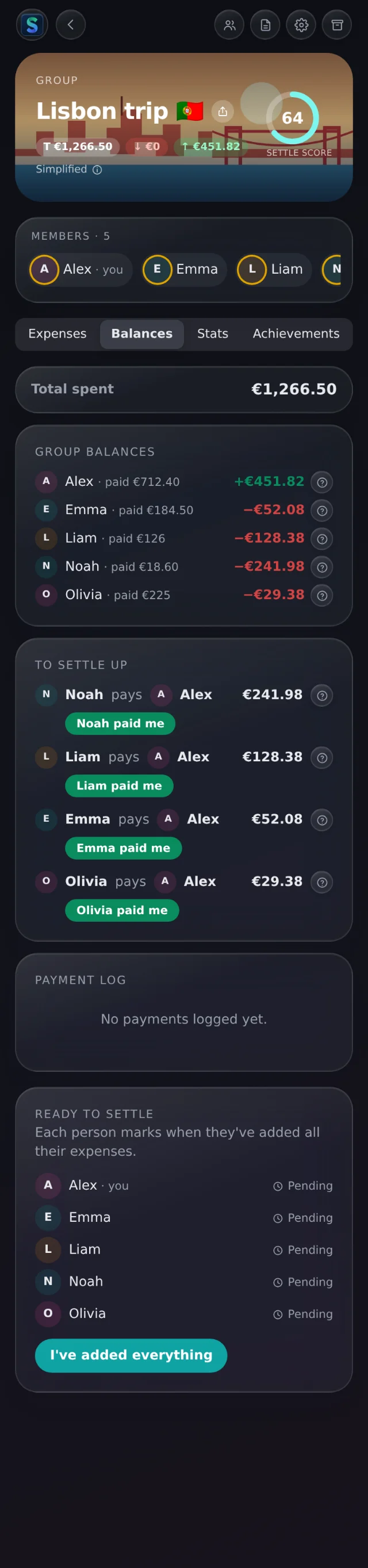Open the S app logo
Image resolution: width=368 pixels, height=1568 pixels.
[x=32, y=25]
